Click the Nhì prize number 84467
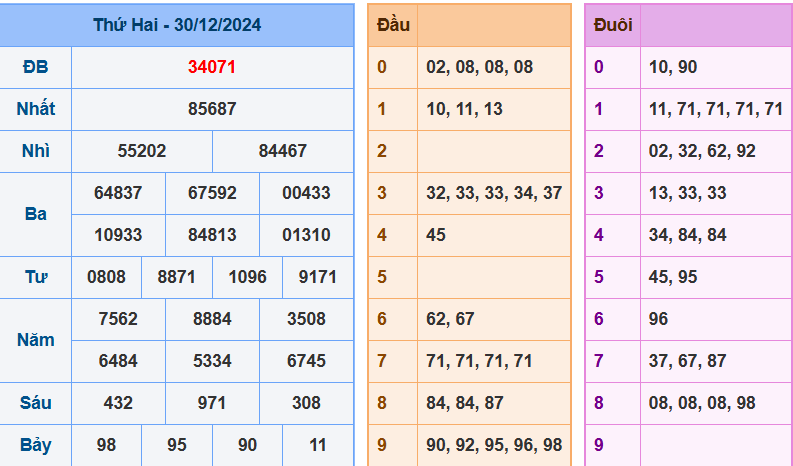 (283, 151)
